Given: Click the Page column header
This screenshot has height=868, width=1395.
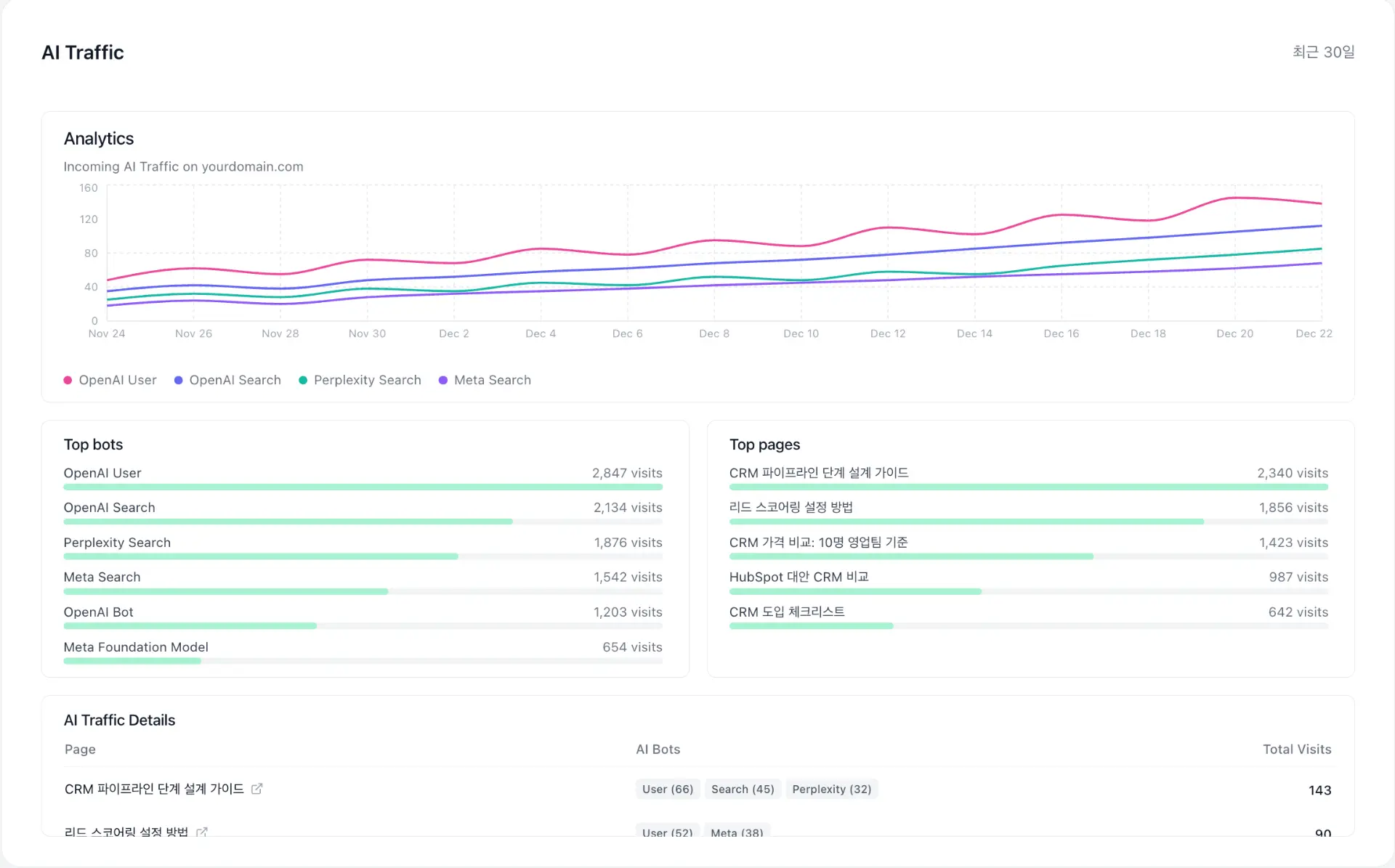Looking at the screenshot, I should pos(80,749).
